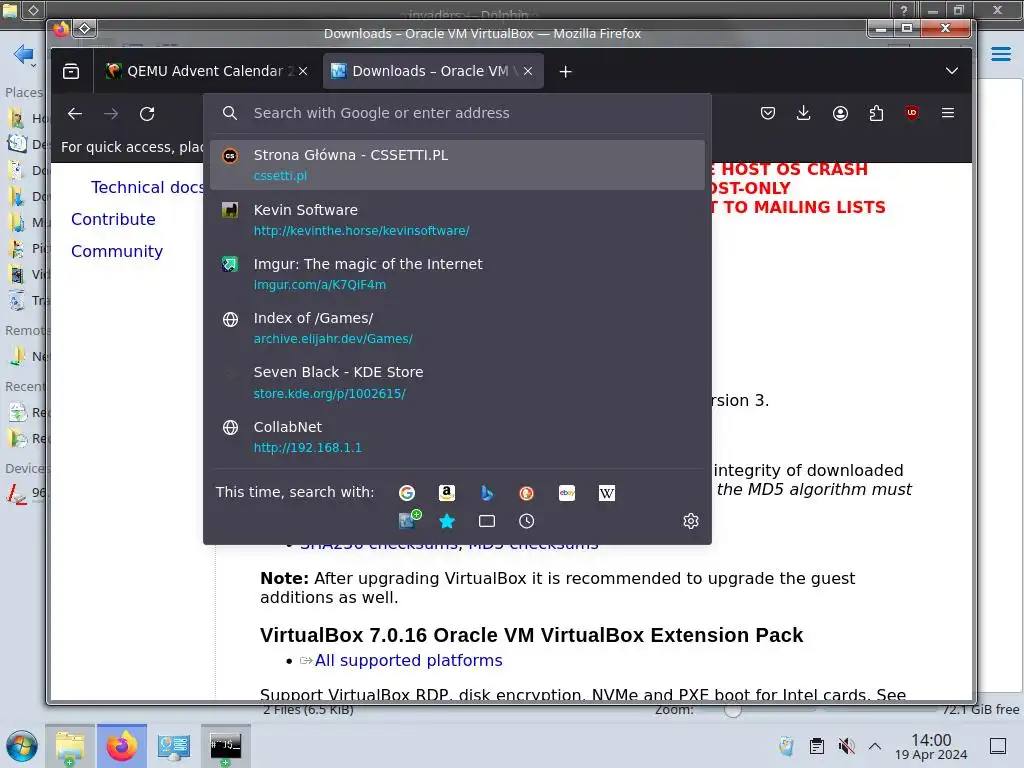Search with Bing engine icon

[x=487, y=493]
